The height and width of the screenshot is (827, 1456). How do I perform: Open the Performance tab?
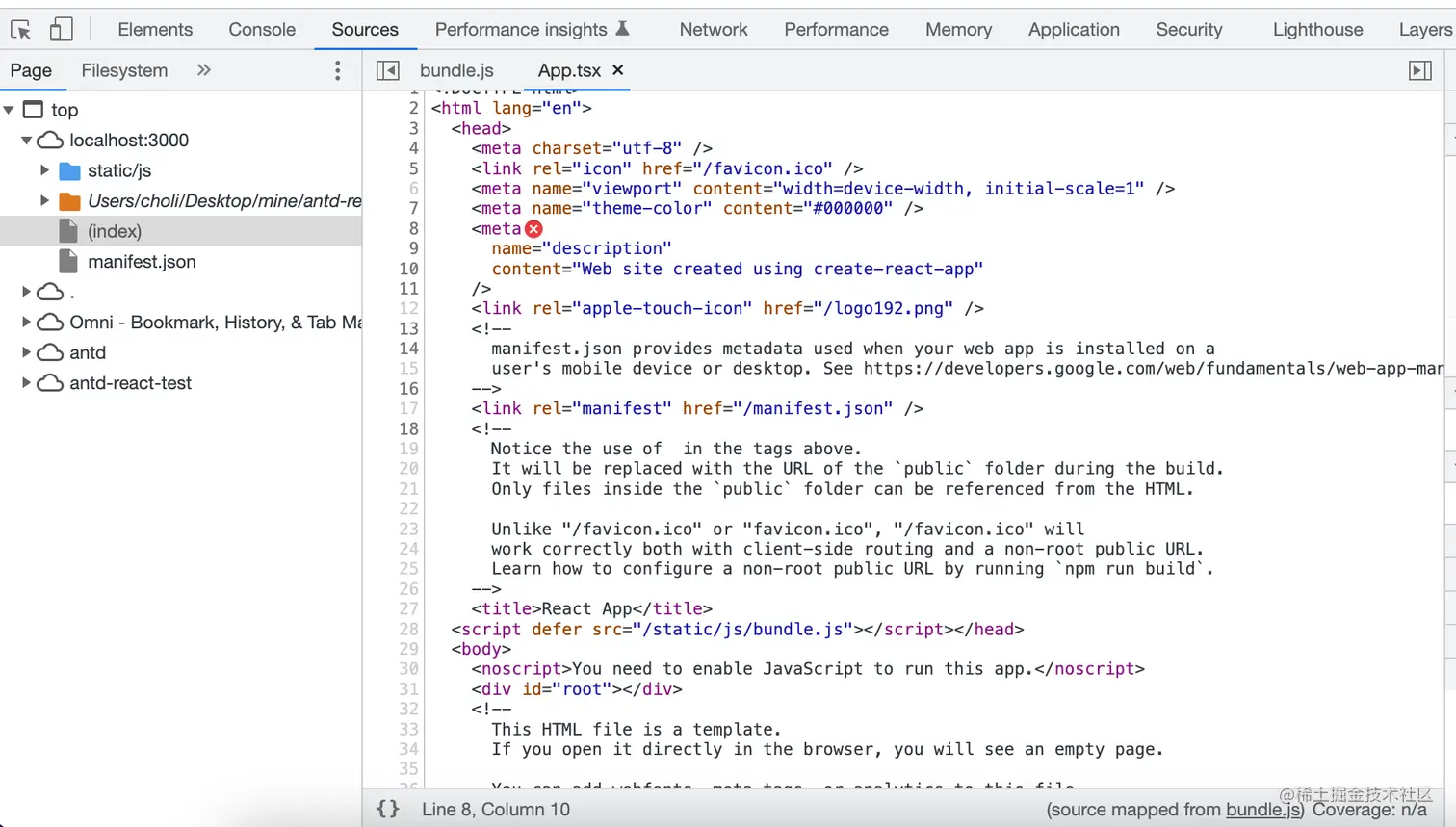(836, 30)
